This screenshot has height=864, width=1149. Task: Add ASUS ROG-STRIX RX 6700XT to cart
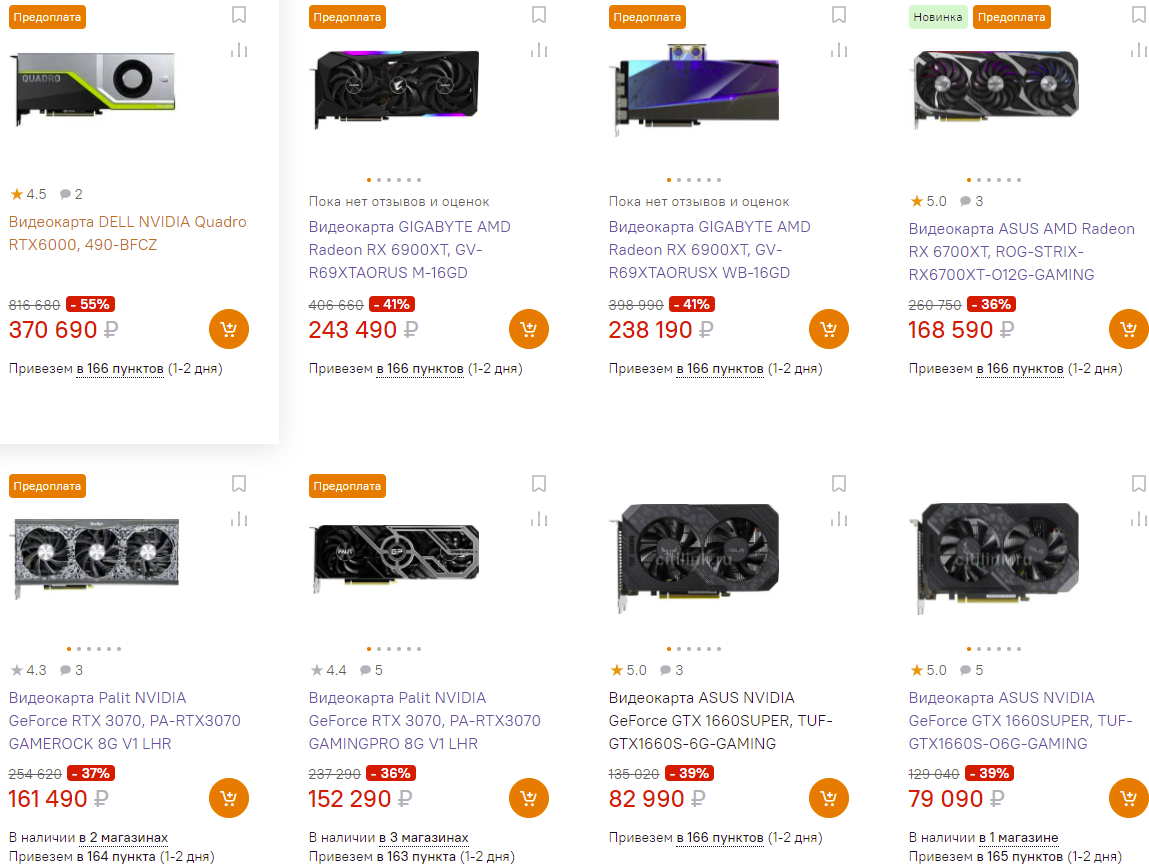click(x=1128, y=329)
